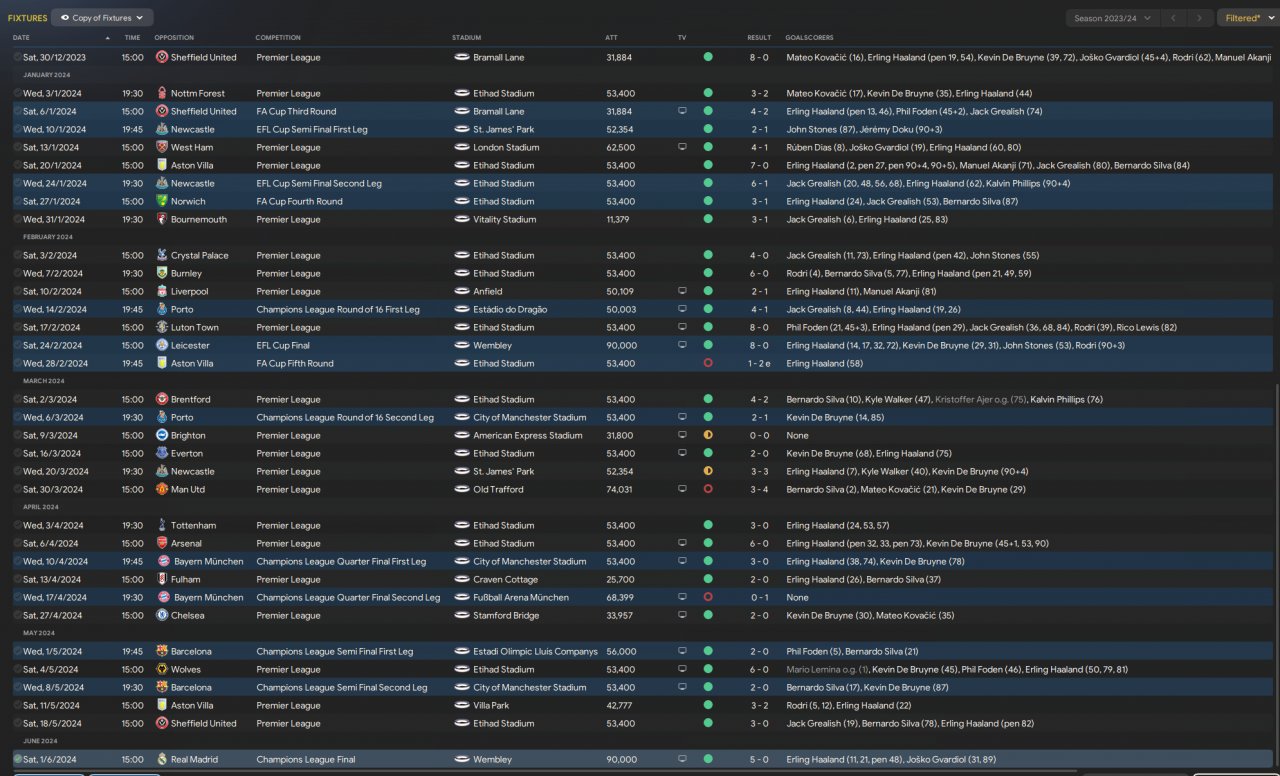Click the Wolves club badge
1280x776 pixels.
pyautogui.click(x=162, y=669)
